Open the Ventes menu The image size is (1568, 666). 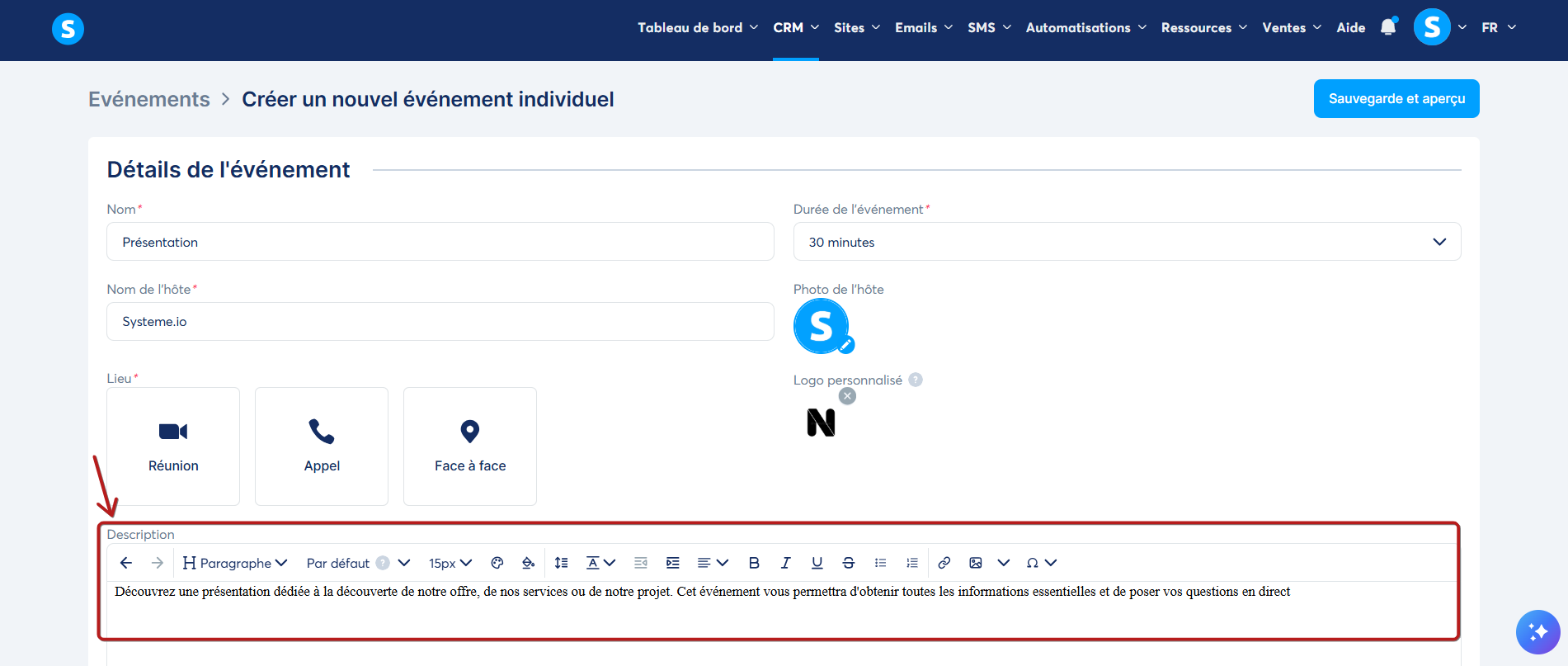[1292, 27]
